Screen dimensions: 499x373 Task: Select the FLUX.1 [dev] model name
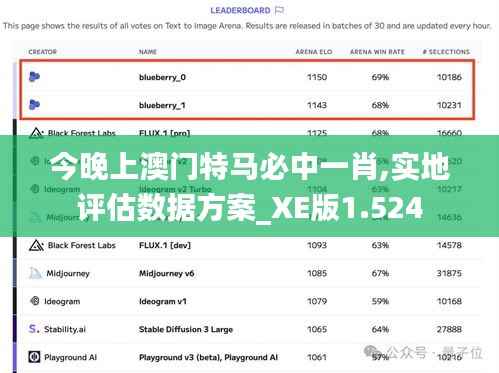pos(165,245)
